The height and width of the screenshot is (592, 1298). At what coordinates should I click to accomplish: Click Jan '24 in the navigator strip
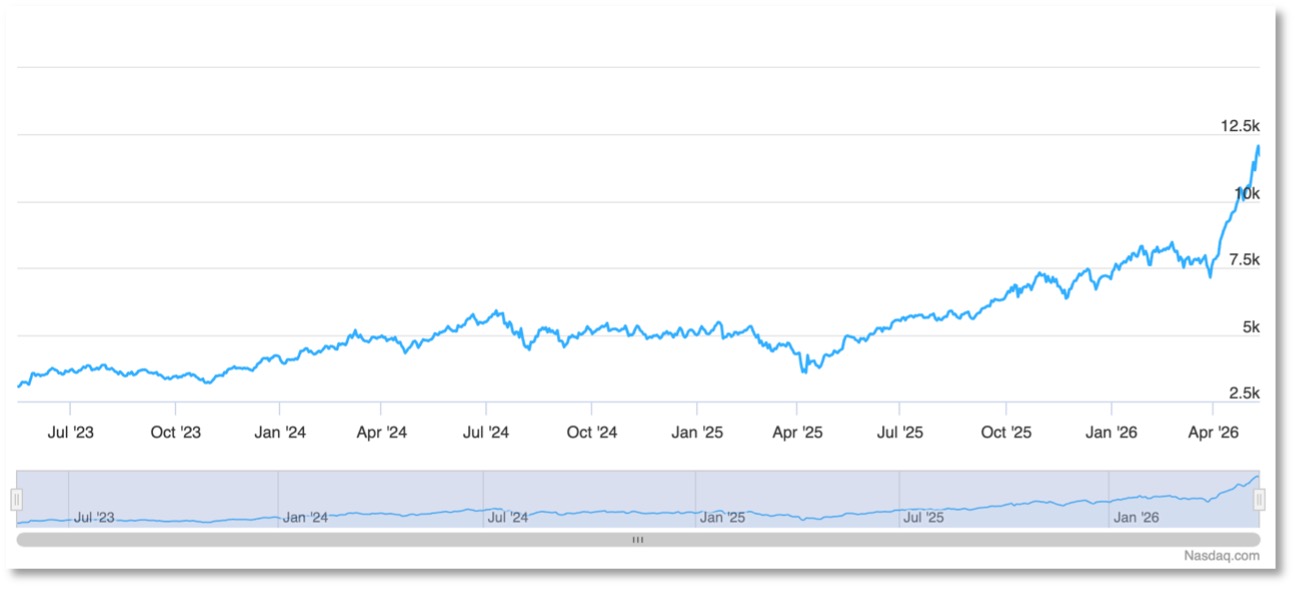click(306, 517)
